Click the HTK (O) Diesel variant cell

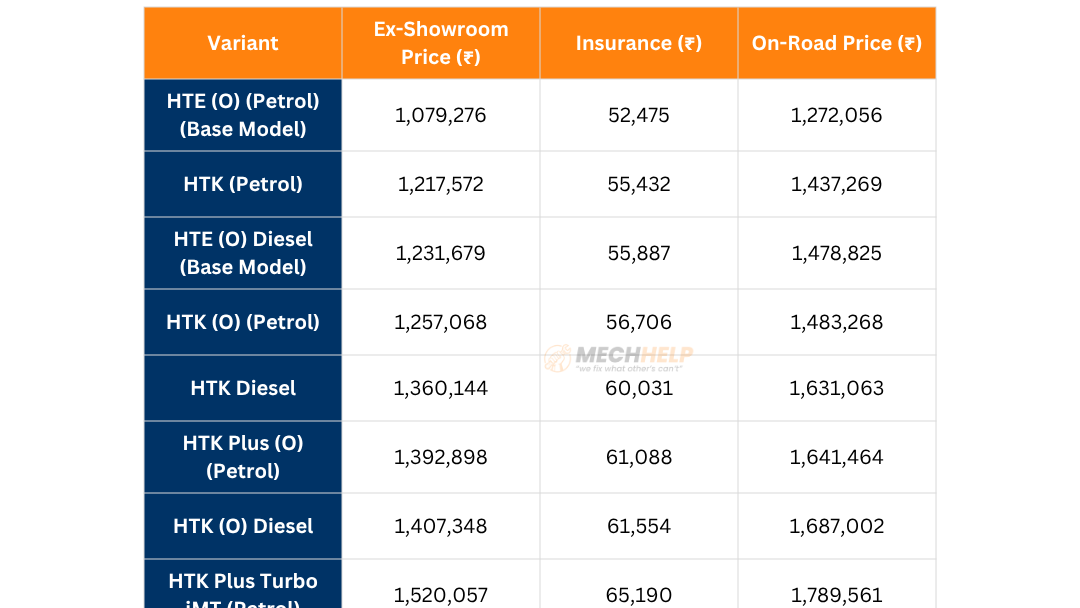243,526
